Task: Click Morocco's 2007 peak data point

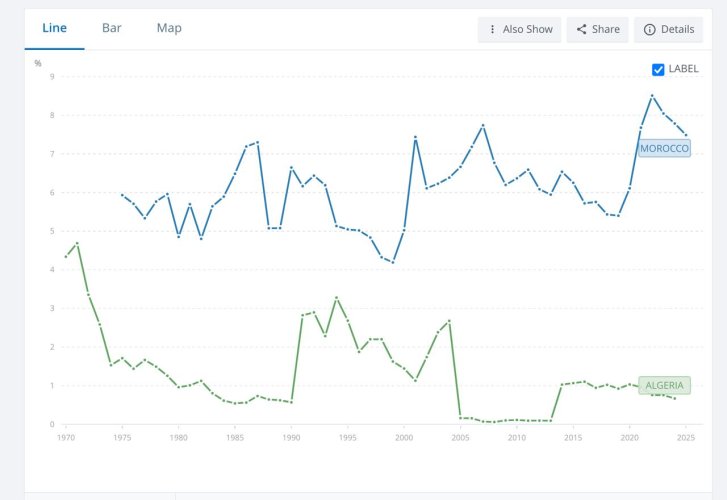Action: (483, 125)
